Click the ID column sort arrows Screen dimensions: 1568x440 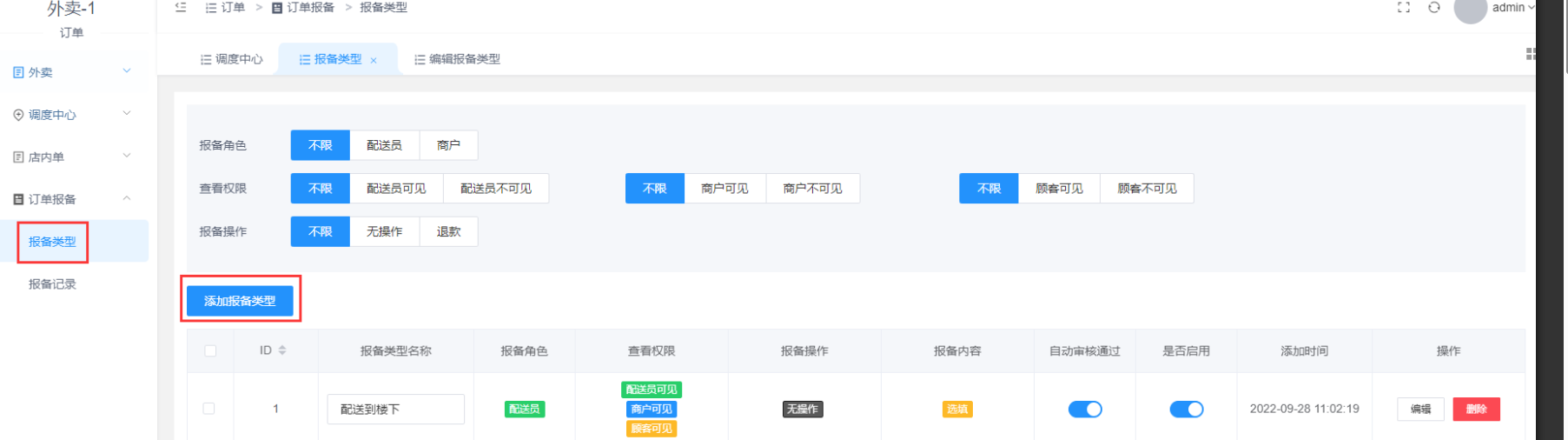pos(282,350)
